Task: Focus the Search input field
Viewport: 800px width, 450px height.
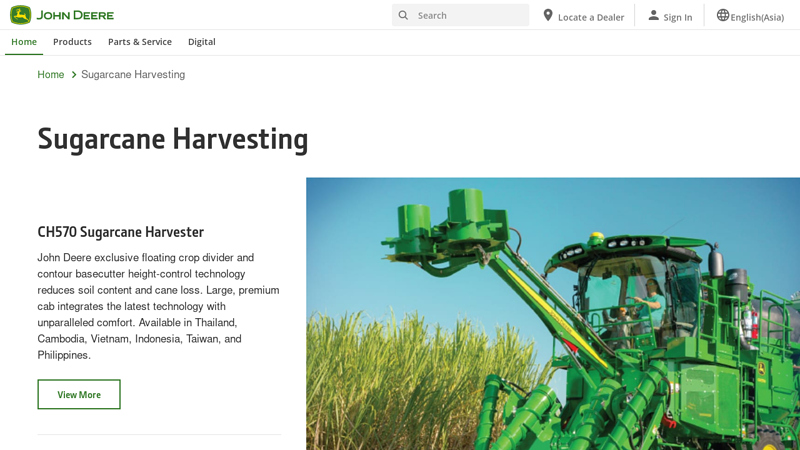Action: pyautogui.click(x=470, y=15)
